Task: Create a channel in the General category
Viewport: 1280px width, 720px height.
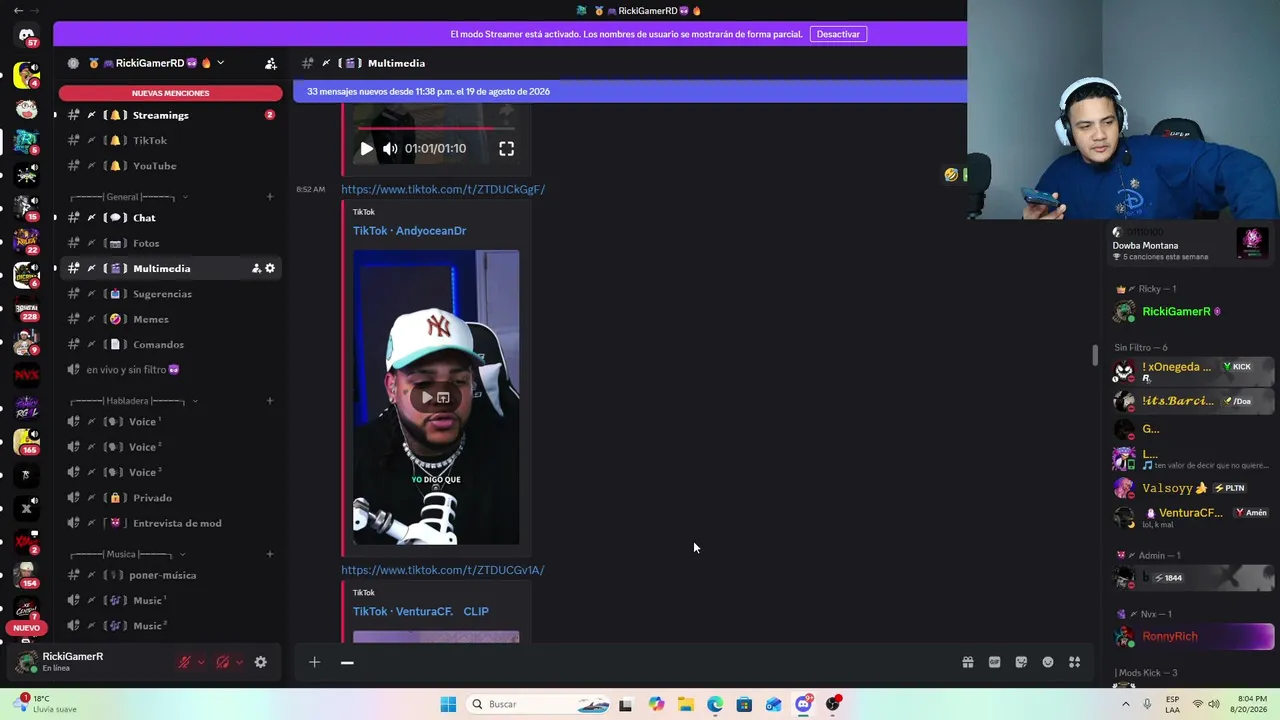Action: click(270, 197)
